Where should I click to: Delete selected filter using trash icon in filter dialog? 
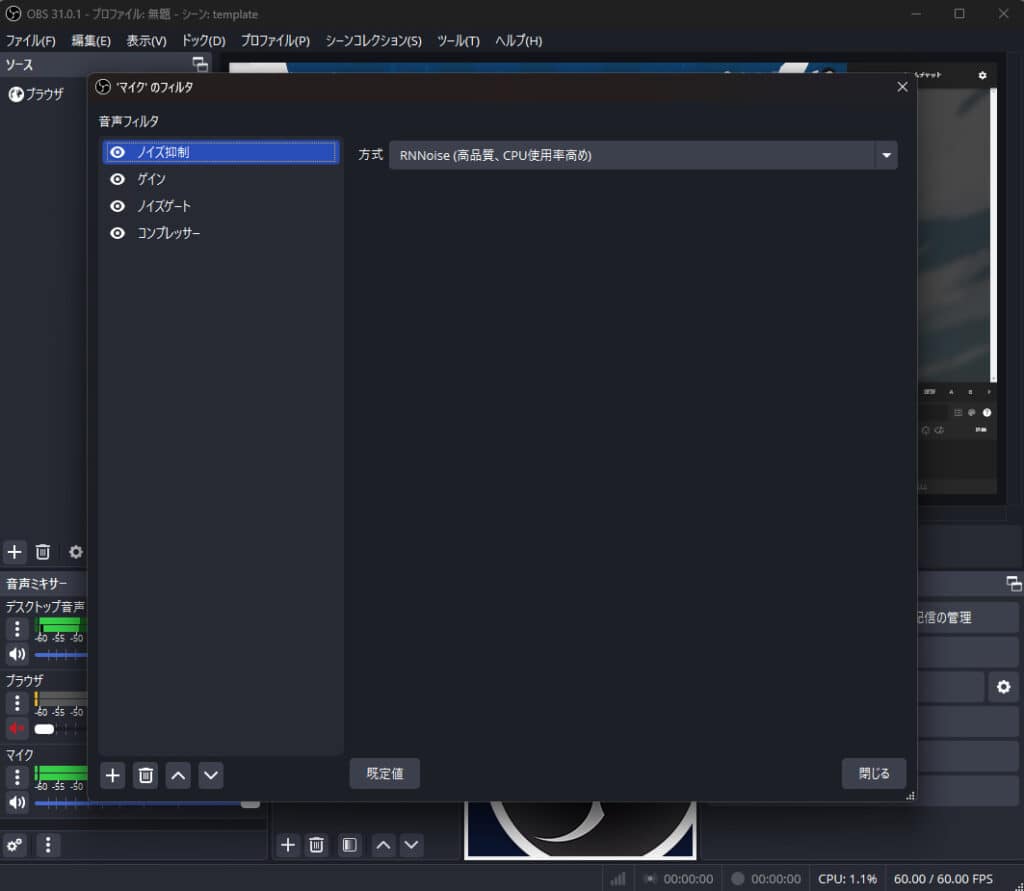[x=146, y=775]
